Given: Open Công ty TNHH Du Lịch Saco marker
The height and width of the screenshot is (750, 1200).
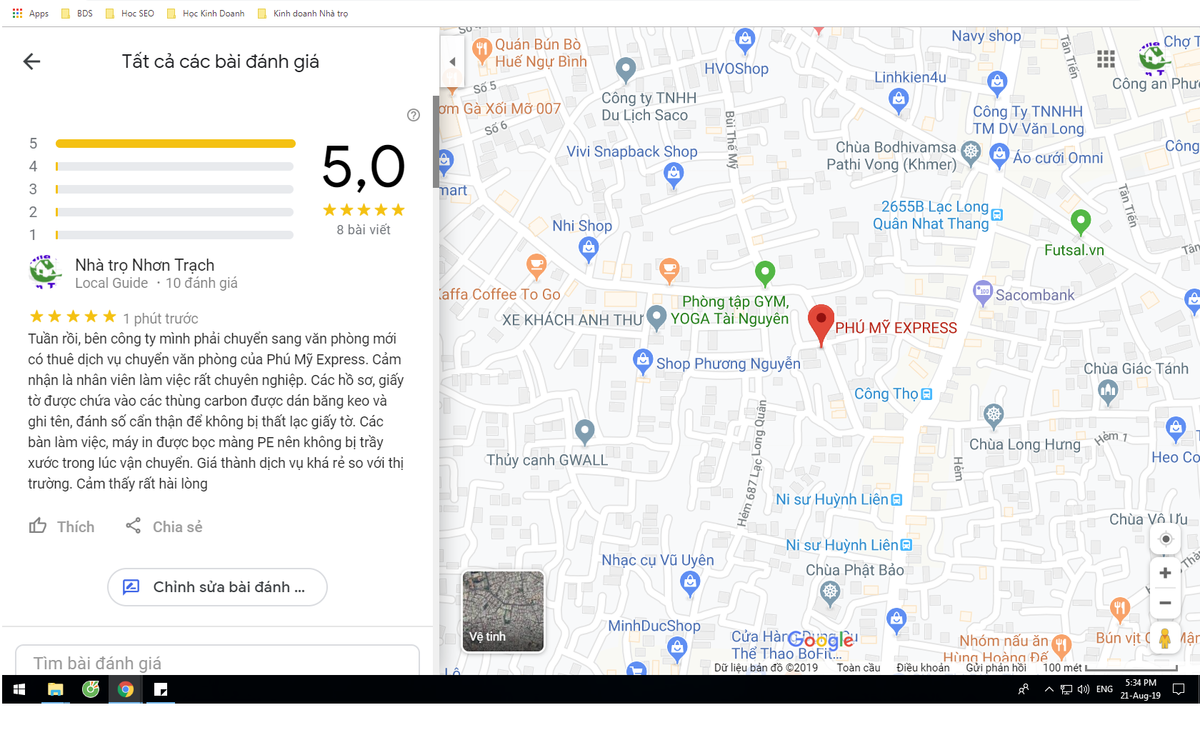Looking at the screenshot, I should tap(626, 70).
